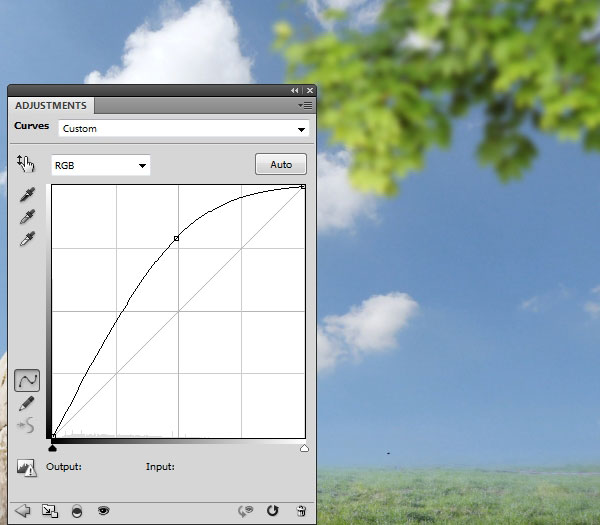Select draw curve with pencil tool
The height and width of the screenshot is (525, 600).
click(26, 404)
